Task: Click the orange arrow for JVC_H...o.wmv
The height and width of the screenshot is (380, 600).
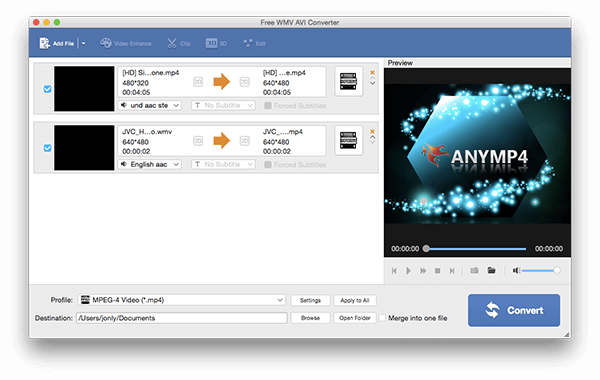Action: 222,140
